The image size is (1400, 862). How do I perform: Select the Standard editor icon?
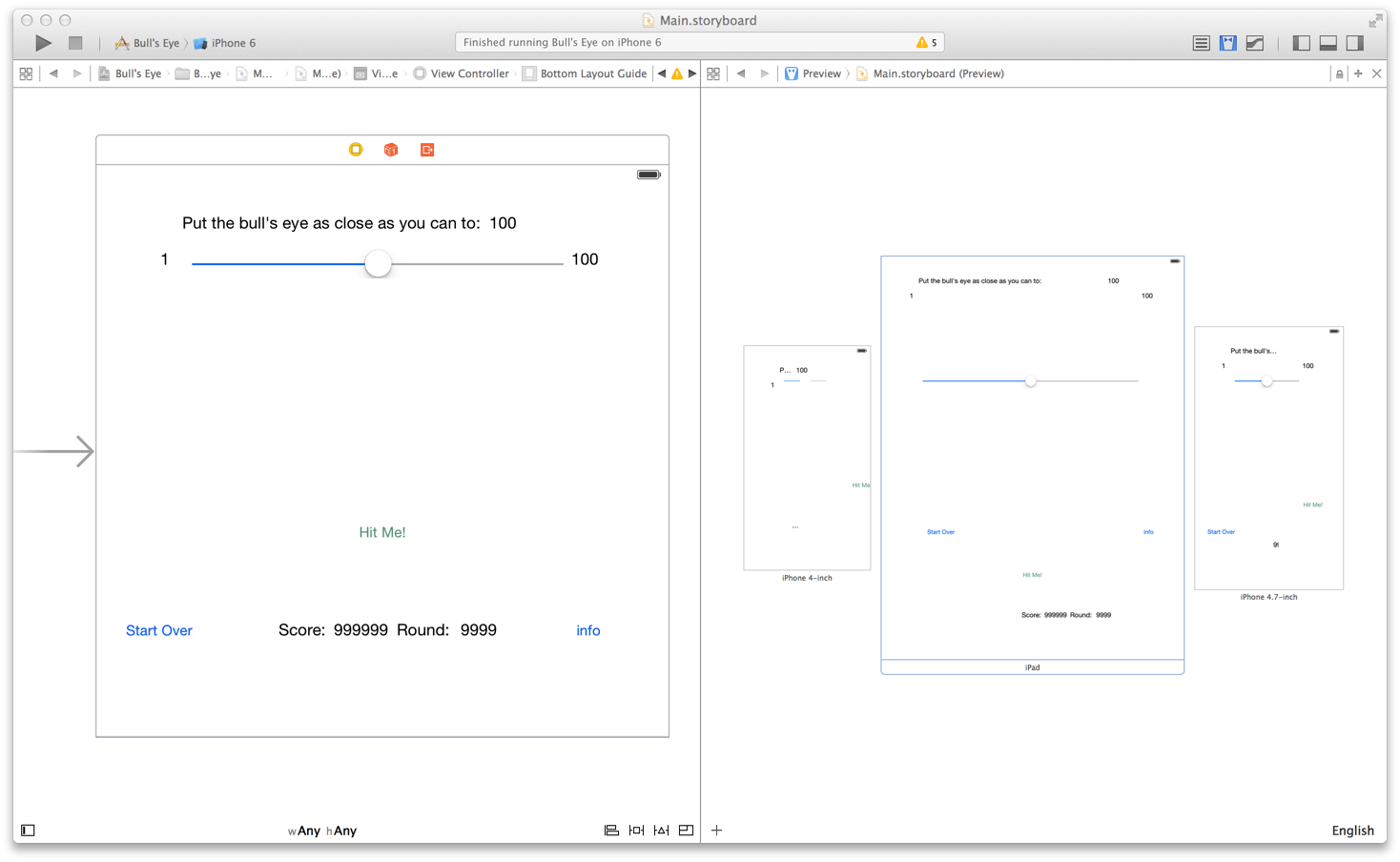pyautogui.click(x=1201, y=43)
